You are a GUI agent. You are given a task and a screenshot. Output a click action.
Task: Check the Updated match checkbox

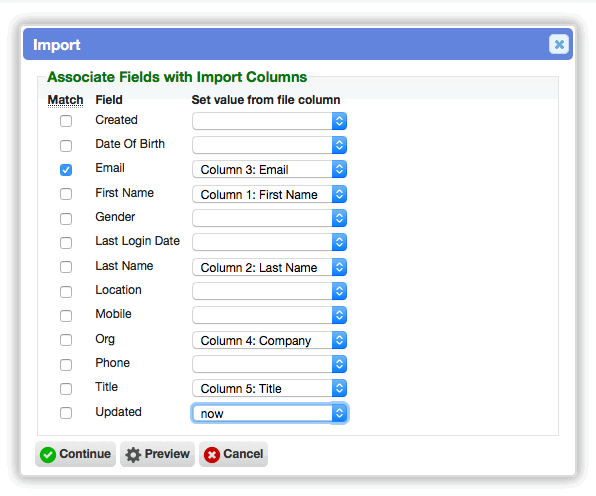[66, 413]
